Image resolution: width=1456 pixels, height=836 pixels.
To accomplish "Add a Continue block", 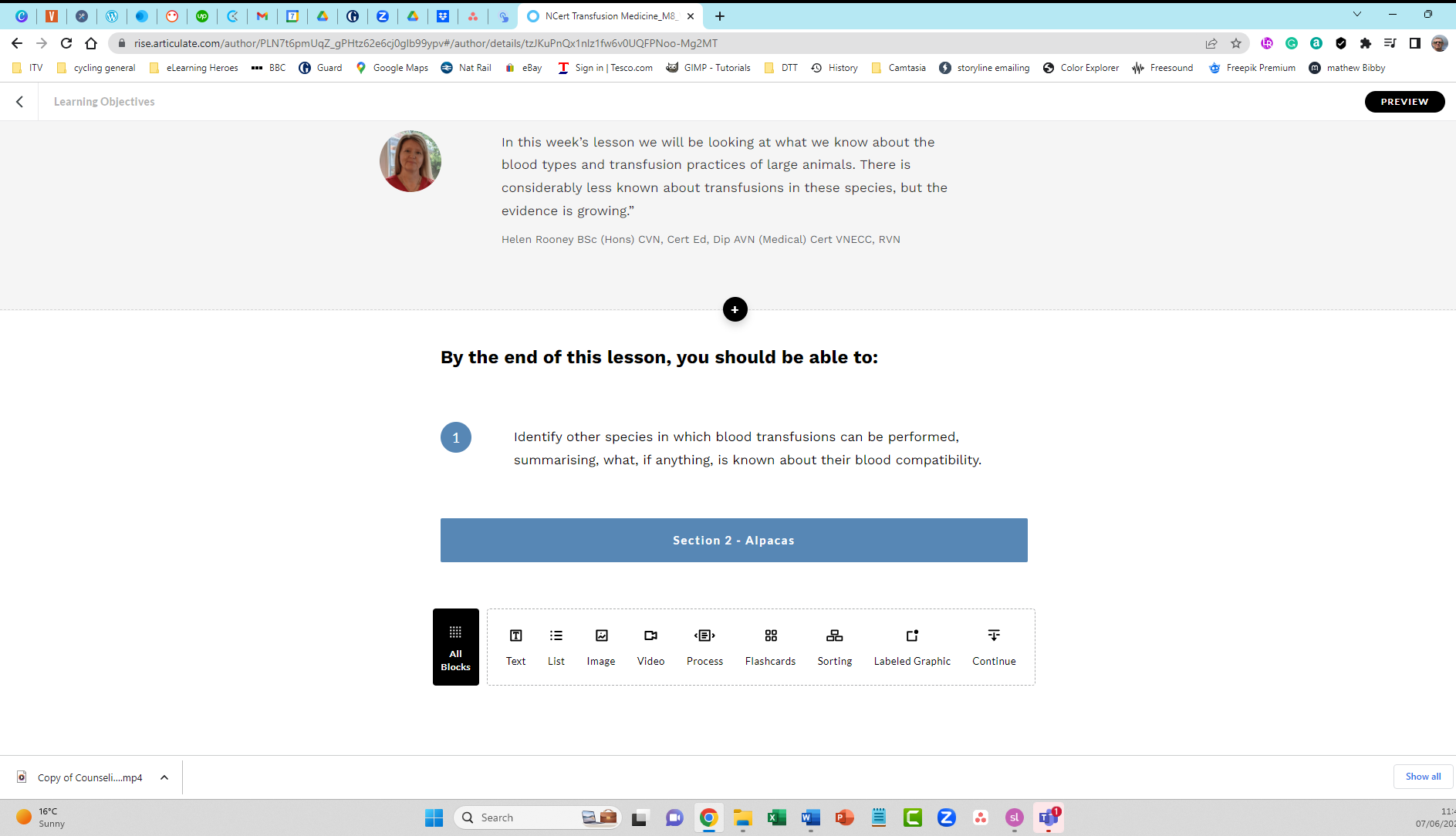I will [x=994, y=647].
